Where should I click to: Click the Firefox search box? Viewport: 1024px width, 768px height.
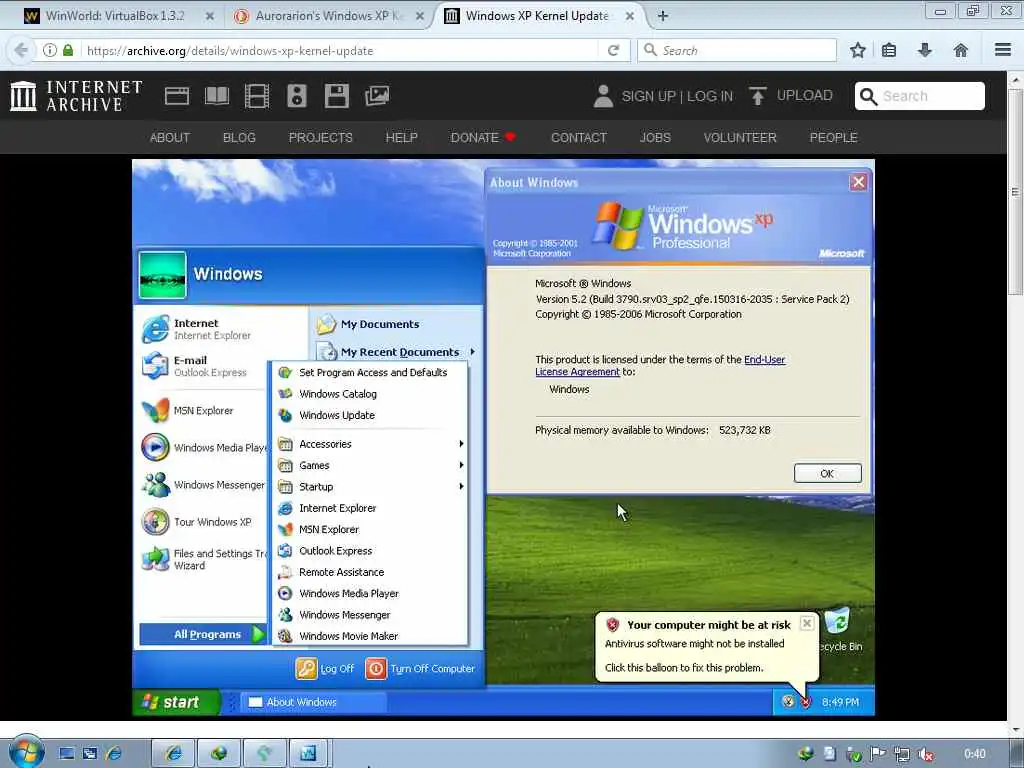click(737, 50)
